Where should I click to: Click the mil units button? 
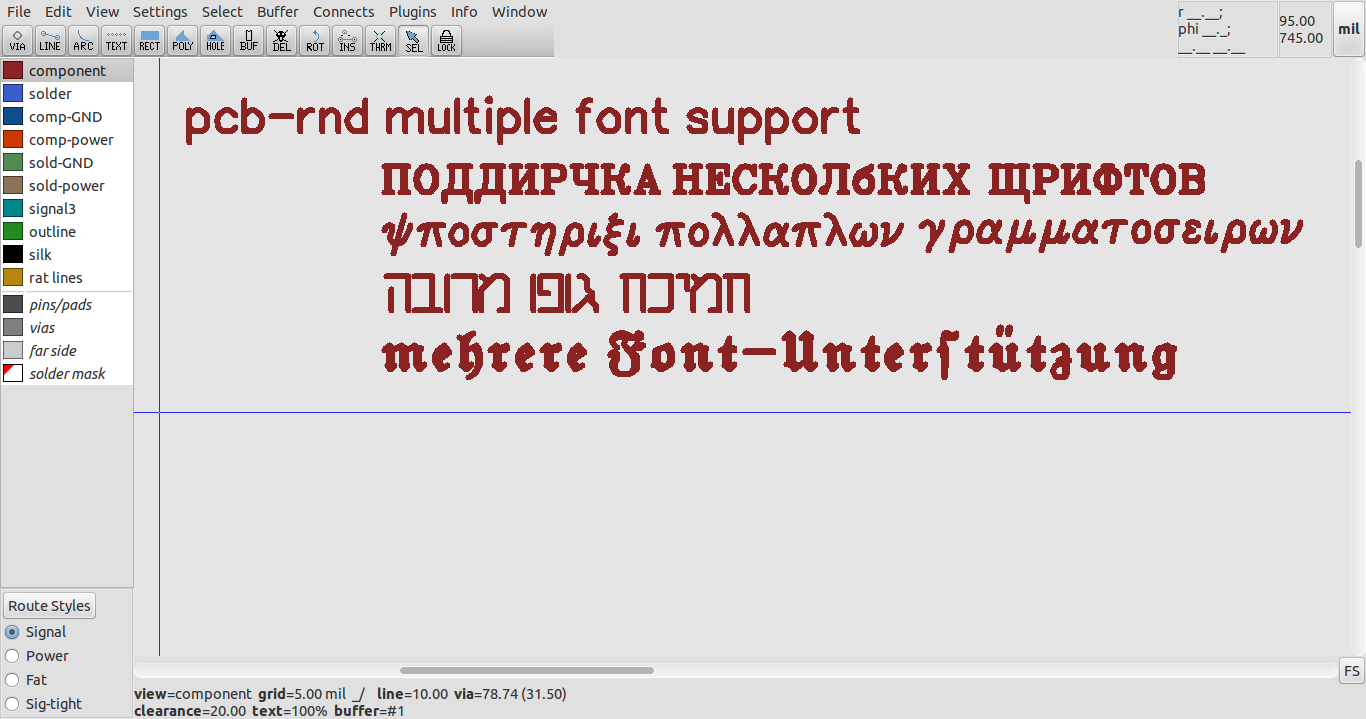coord(1349,29)
